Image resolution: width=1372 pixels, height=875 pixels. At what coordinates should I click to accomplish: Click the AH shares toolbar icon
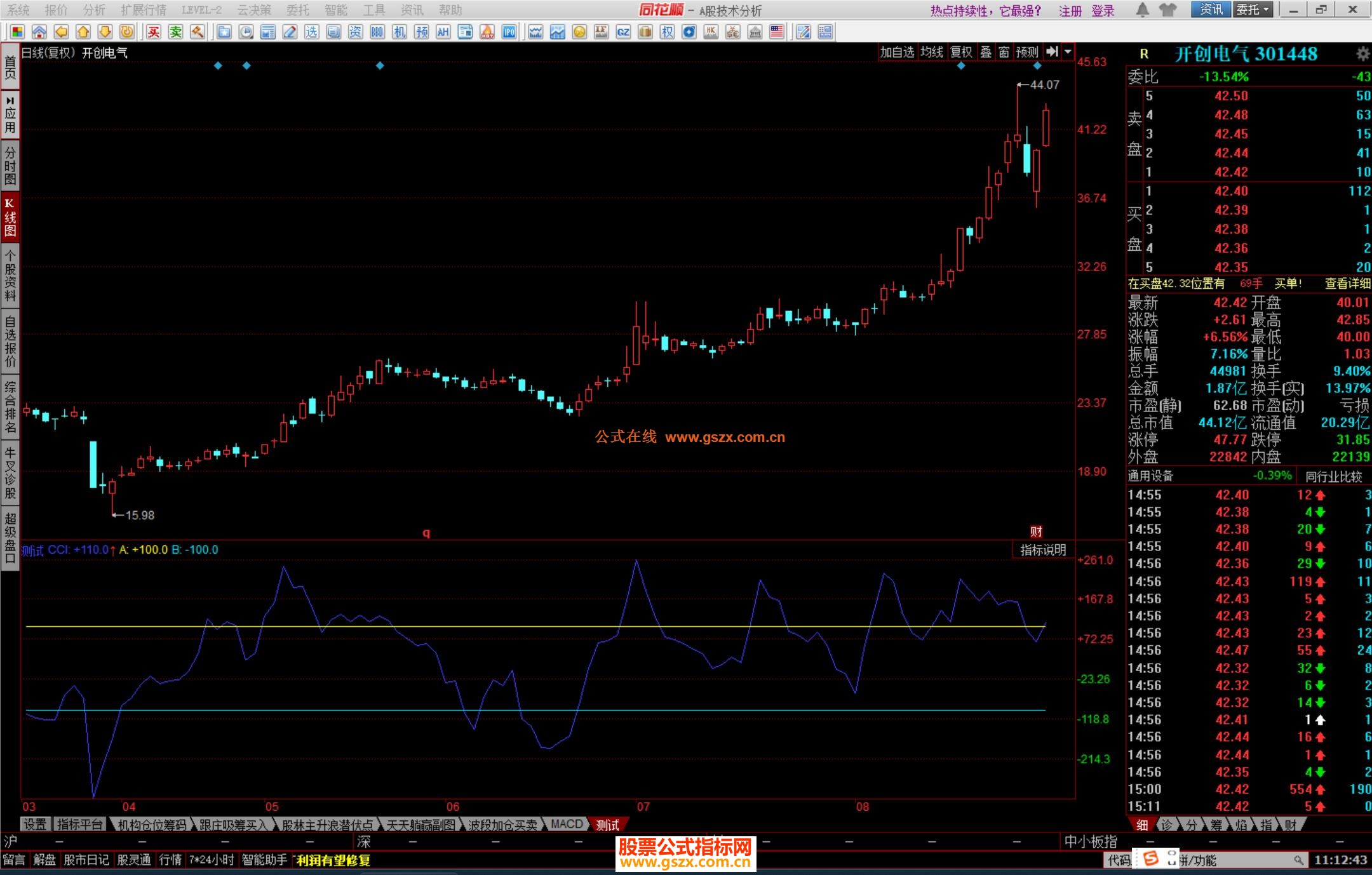click(x=443, y=32)
